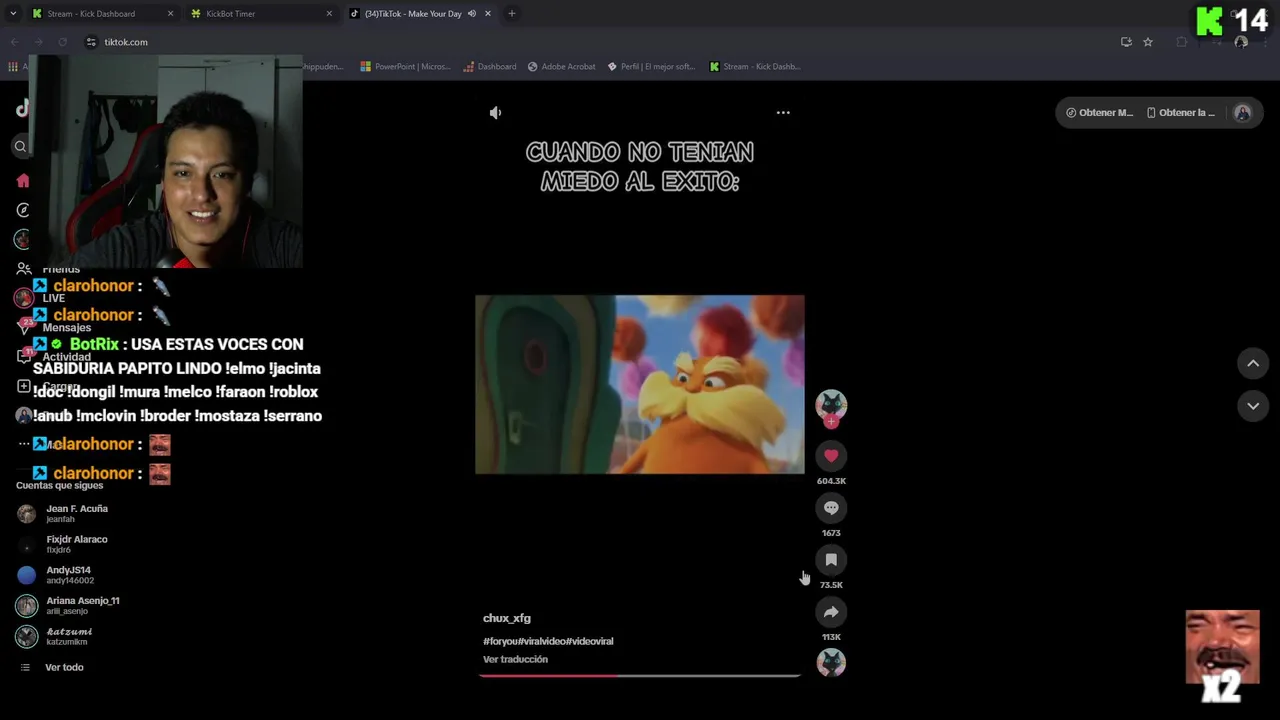Mute the TikTok tab audio icon

(472, 14)
